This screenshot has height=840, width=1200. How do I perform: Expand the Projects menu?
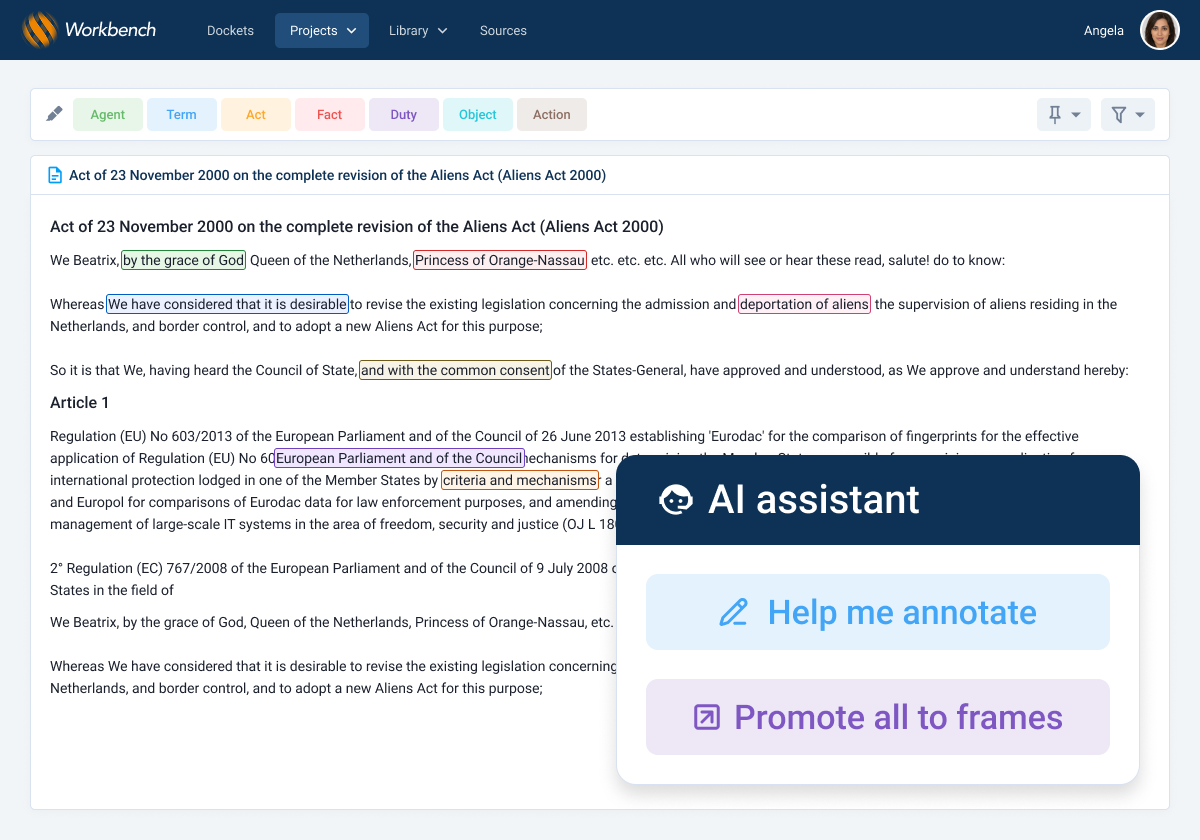(322, 30)
